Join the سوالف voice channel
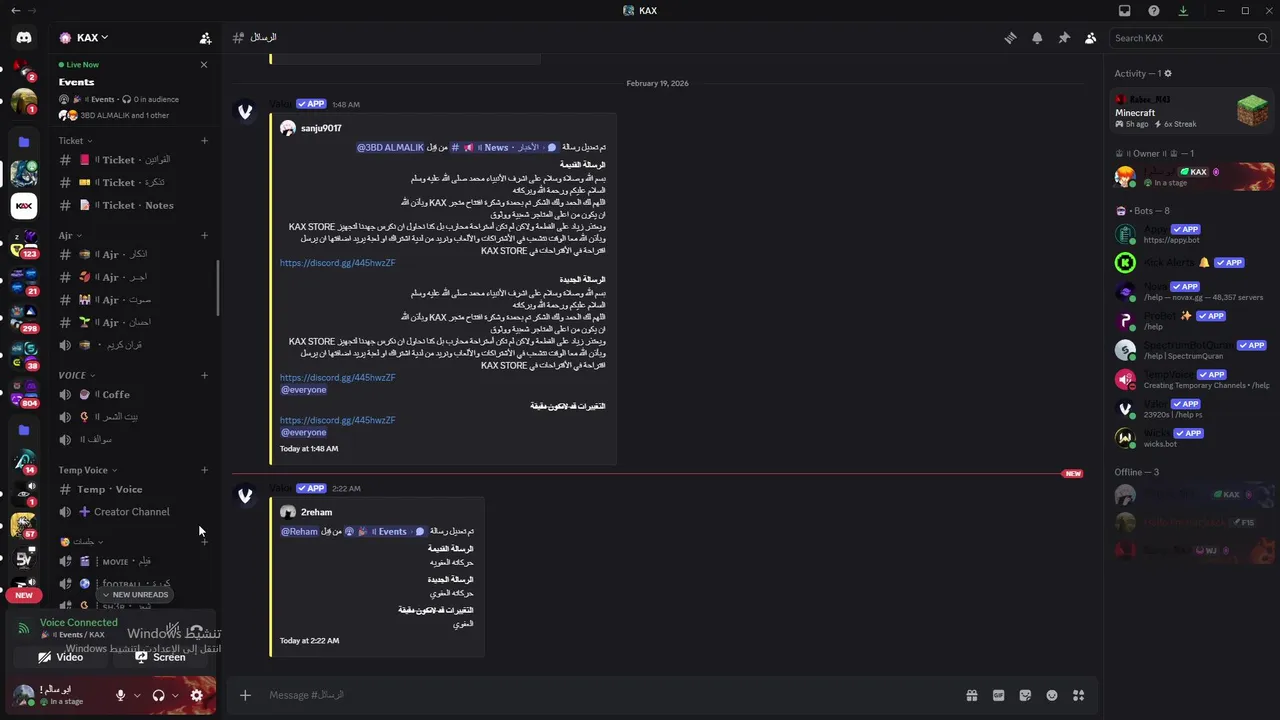The image size is (1280, 720). tap(133, 440)
